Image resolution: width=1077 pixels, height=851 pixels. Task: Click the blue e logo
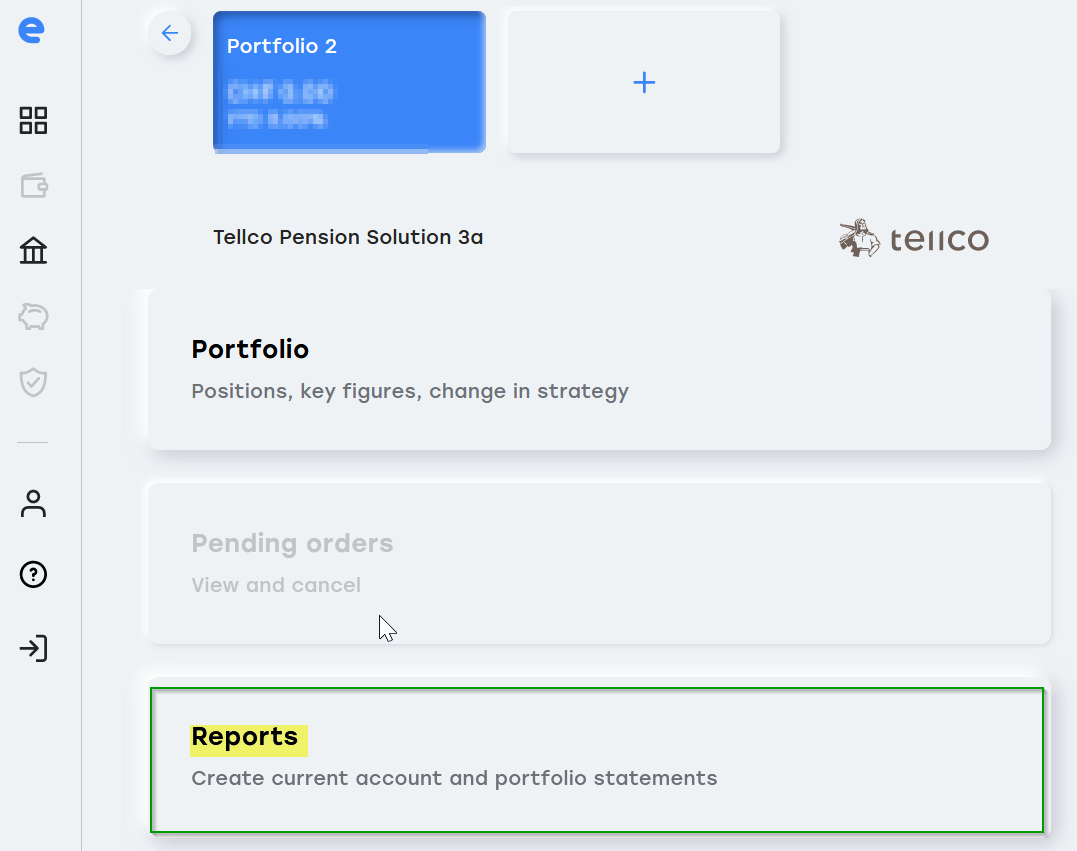click(32, 30)
